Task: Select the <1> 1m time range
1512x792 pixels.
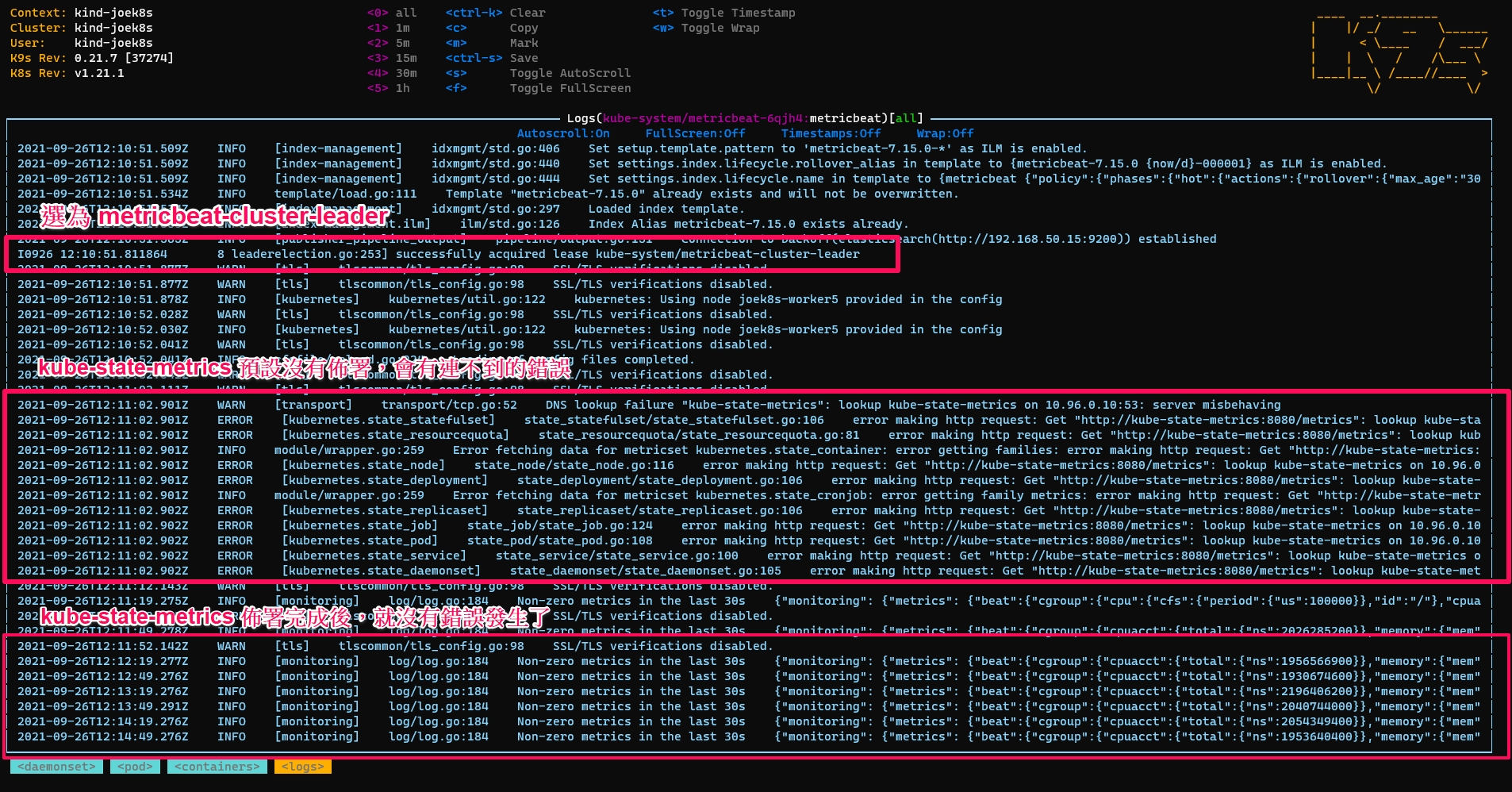Action: coord(389,28)
